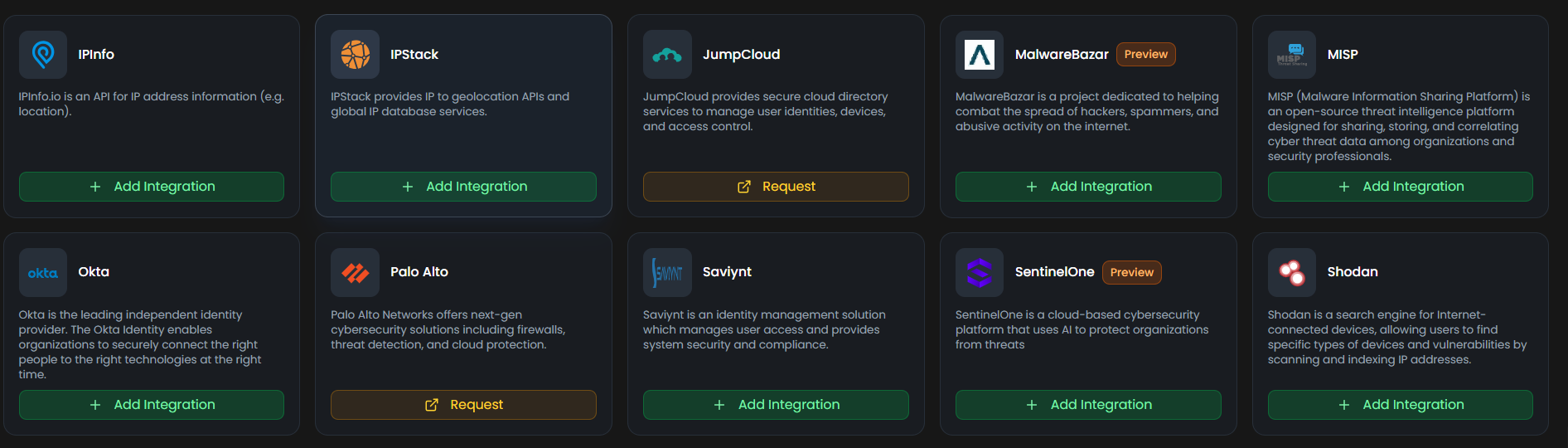Add the Saviynt integration
1568x448 pixels.
pyautogui.click(x=776, y=405)
